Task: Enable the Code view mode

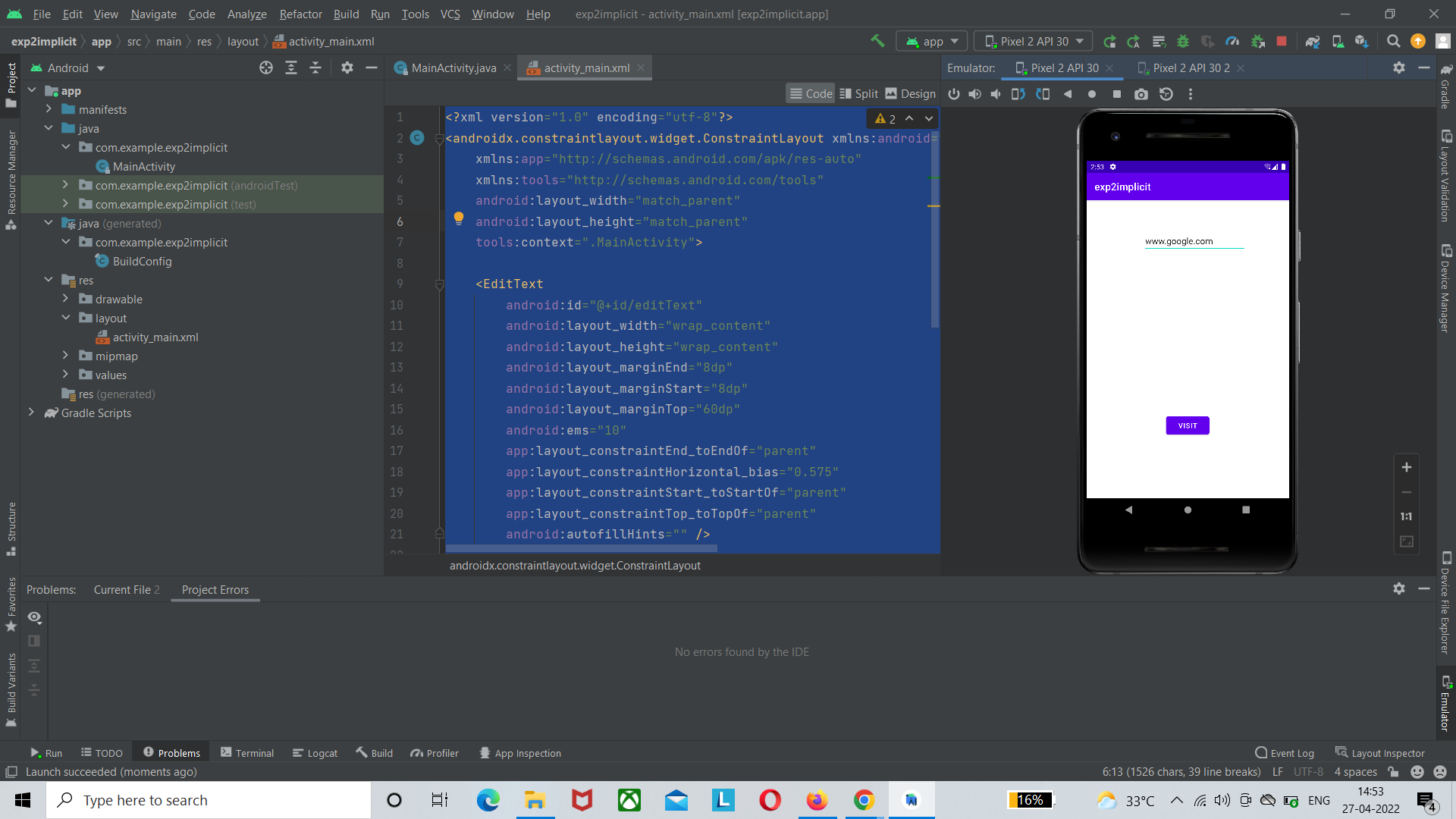Action: (810, 93)
